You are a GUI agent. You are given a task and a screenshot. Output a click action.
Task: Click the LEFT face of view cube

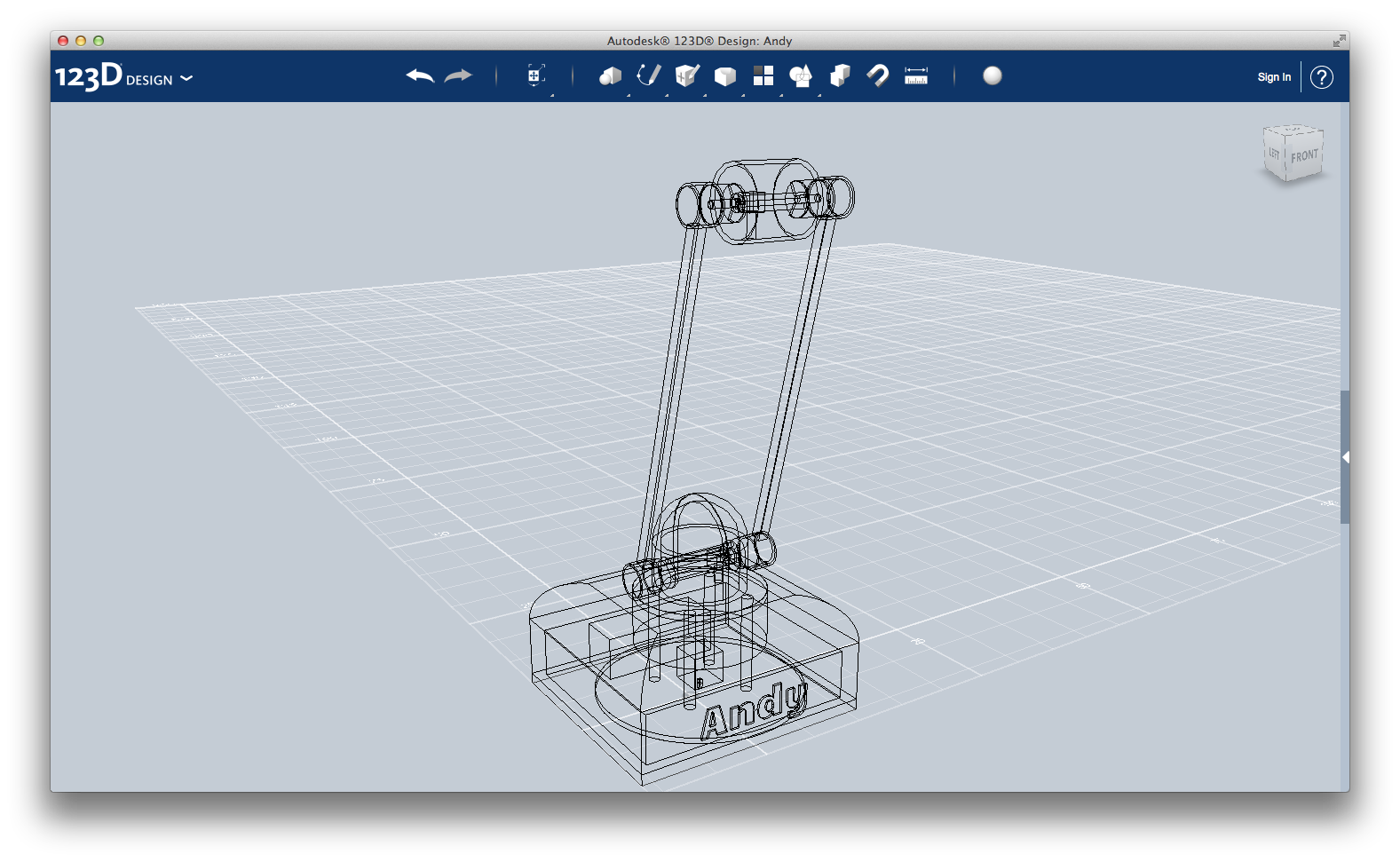click(1274, 154)
